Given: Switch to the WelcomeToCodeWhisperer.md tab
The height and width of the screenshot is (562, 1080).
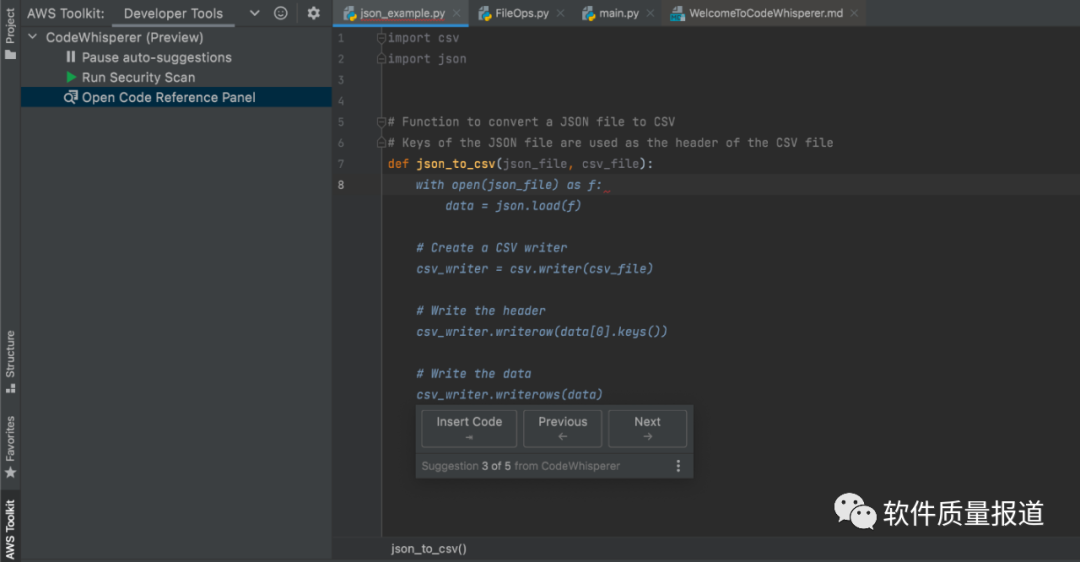Looking at the screenshot, I should [766, 13].
